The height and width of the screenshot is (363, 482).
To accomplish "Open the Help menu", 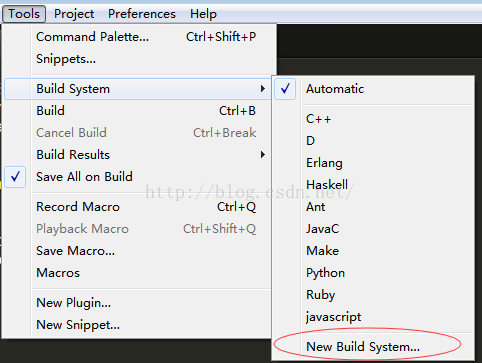I will pos(203,14).
